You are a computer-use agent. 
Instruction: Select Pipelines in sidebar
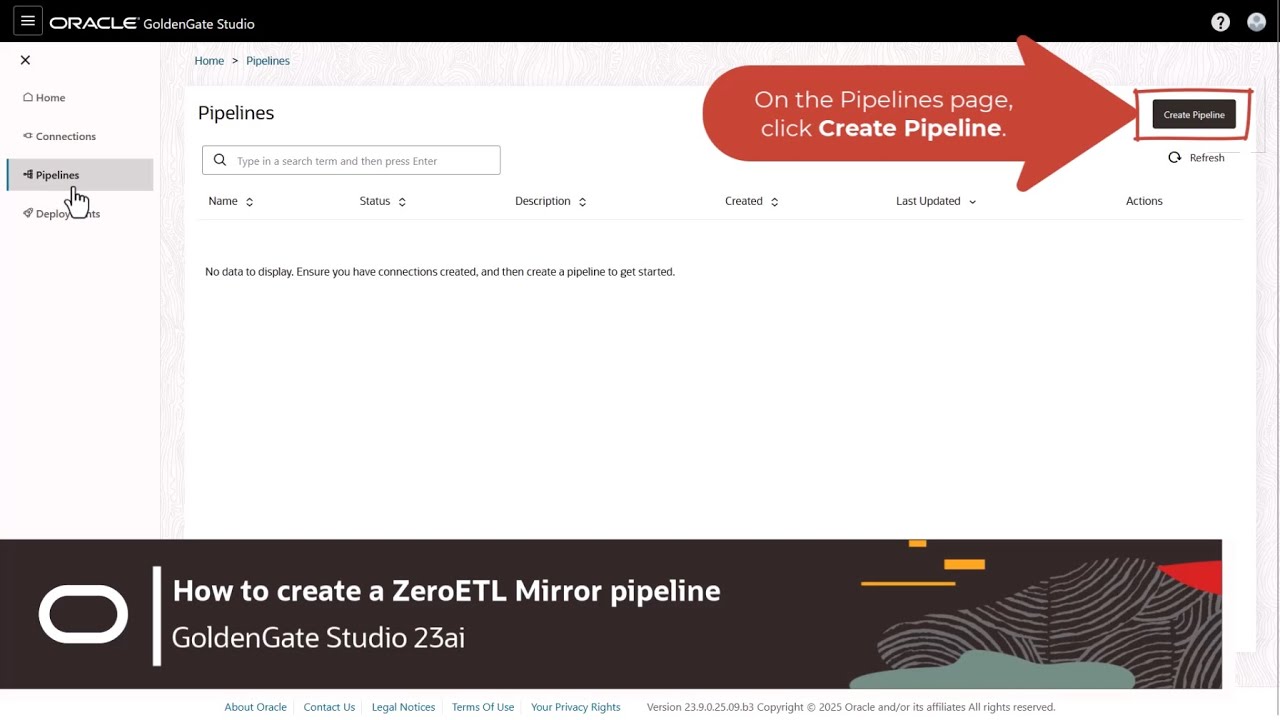tap(80, 175)
